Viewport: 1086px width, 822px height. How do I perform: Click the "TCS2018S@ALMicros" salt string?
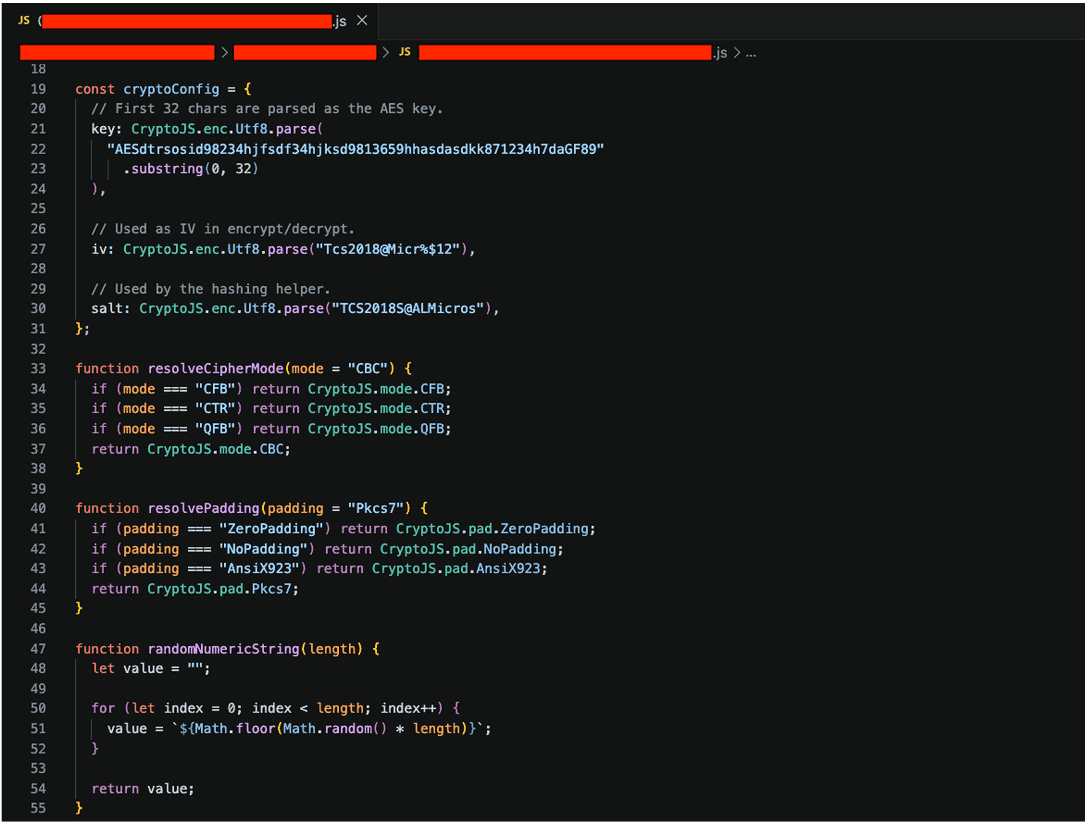(407, 309)
